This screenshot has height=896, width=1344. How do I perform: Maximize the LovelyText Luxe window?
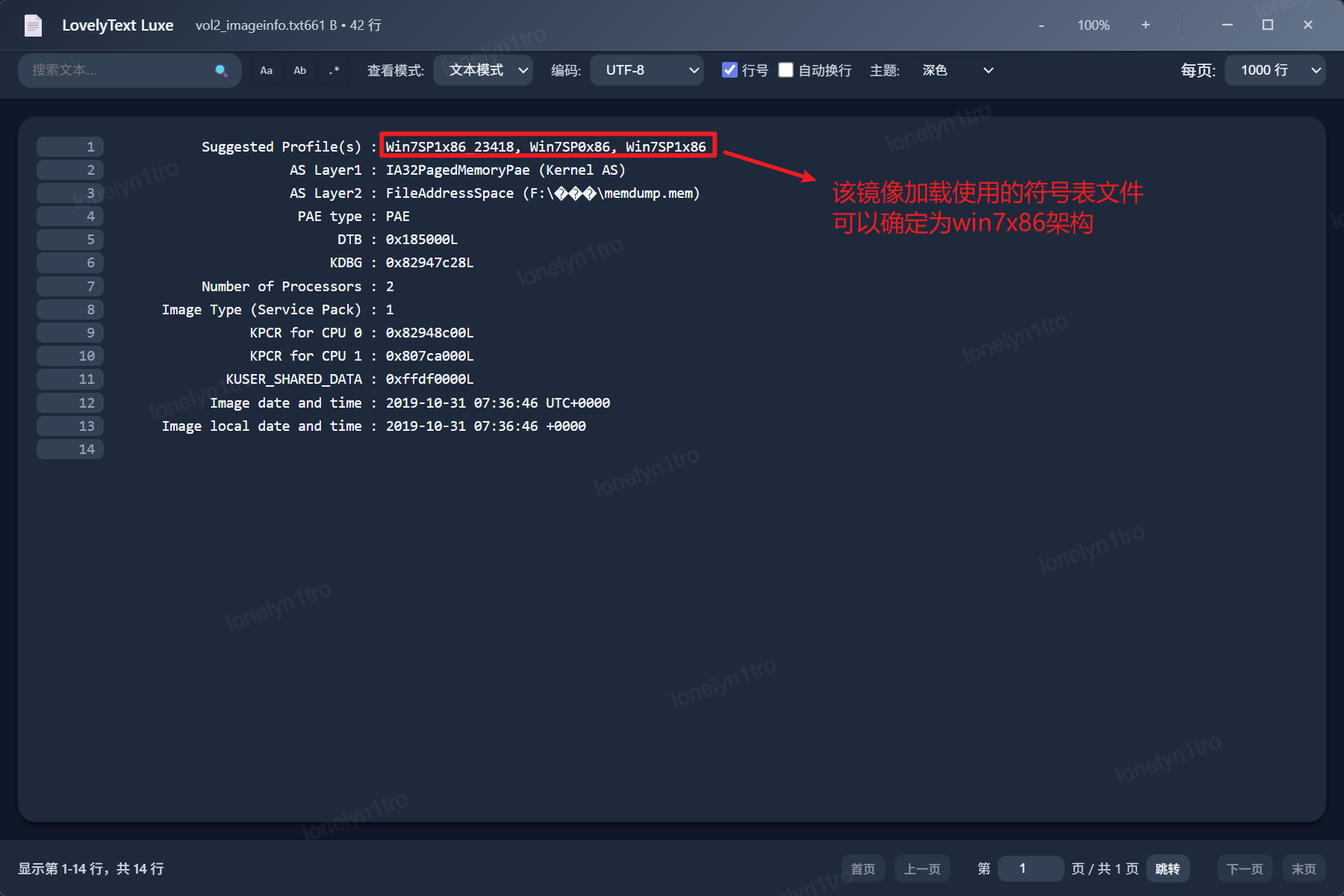(1267, 25)
